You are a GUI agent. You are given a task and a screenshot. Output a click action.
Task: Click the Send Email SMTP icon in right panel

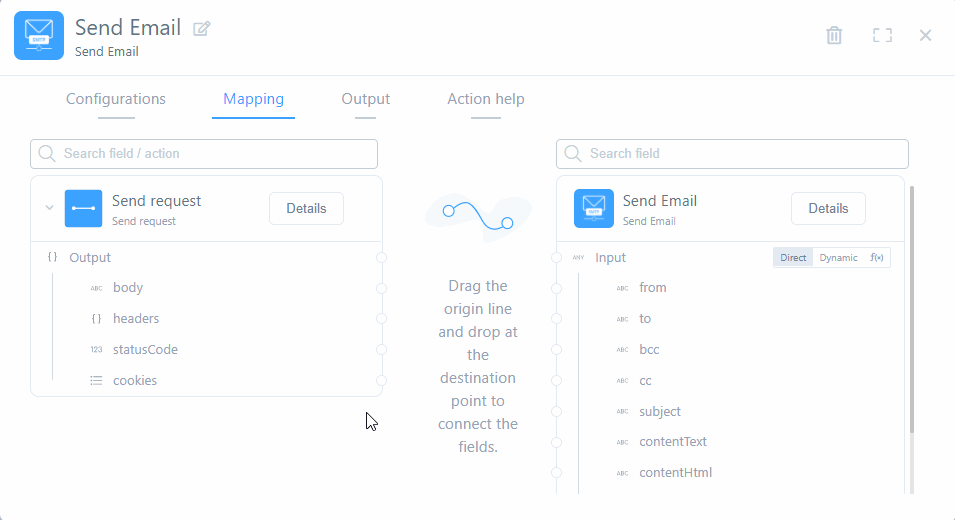(594, 209)
